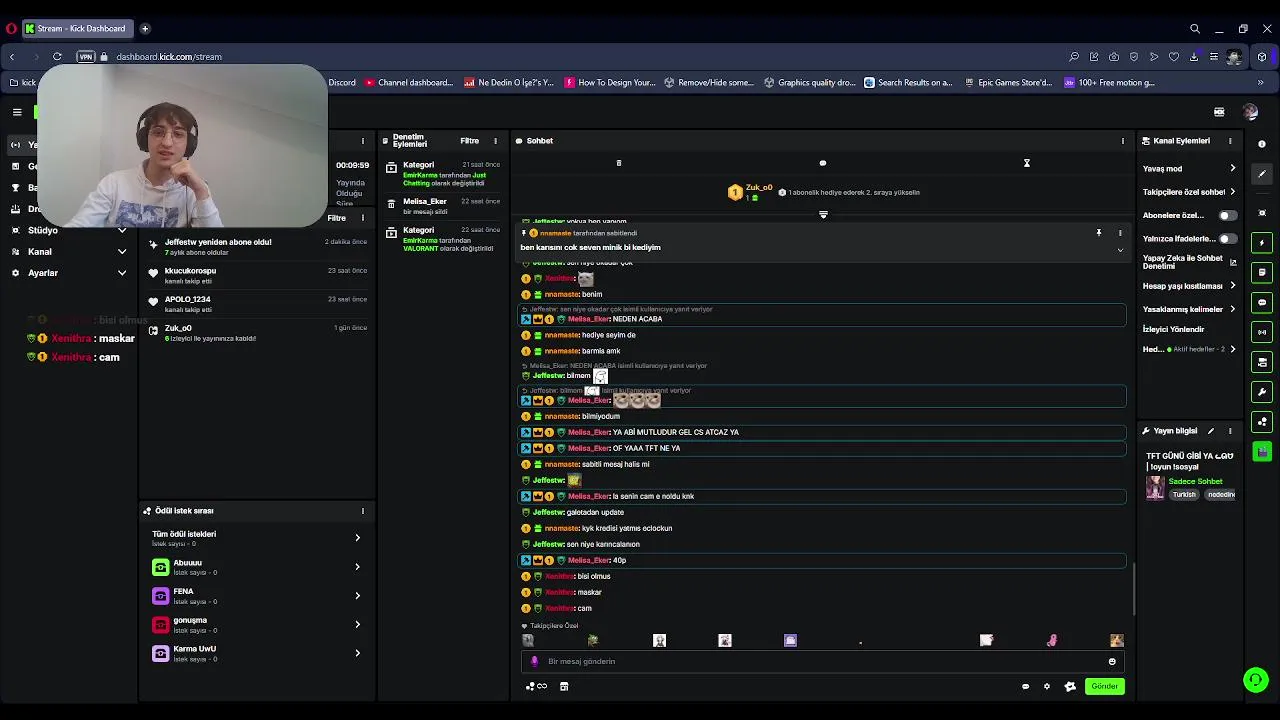1280x720 pixels.
Task: Click the broadcast signal icon in right toolbar
Action: [x=1262, y=332]
